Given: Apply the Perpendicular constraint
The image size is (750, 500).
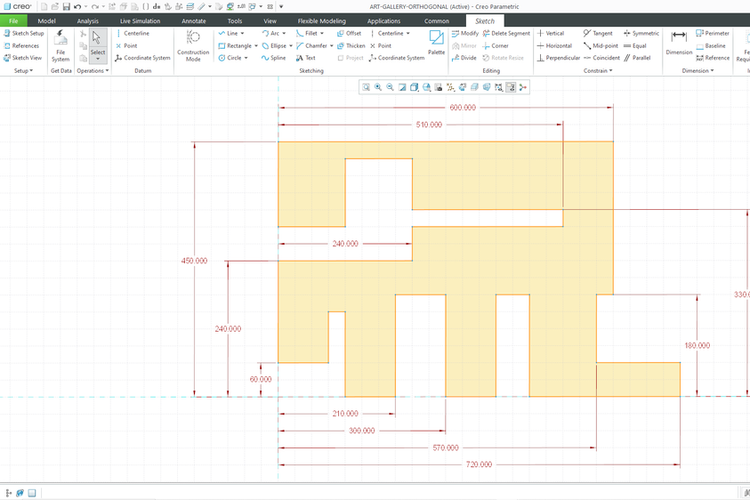Looking at the screenshot, I should coord(561,58).
